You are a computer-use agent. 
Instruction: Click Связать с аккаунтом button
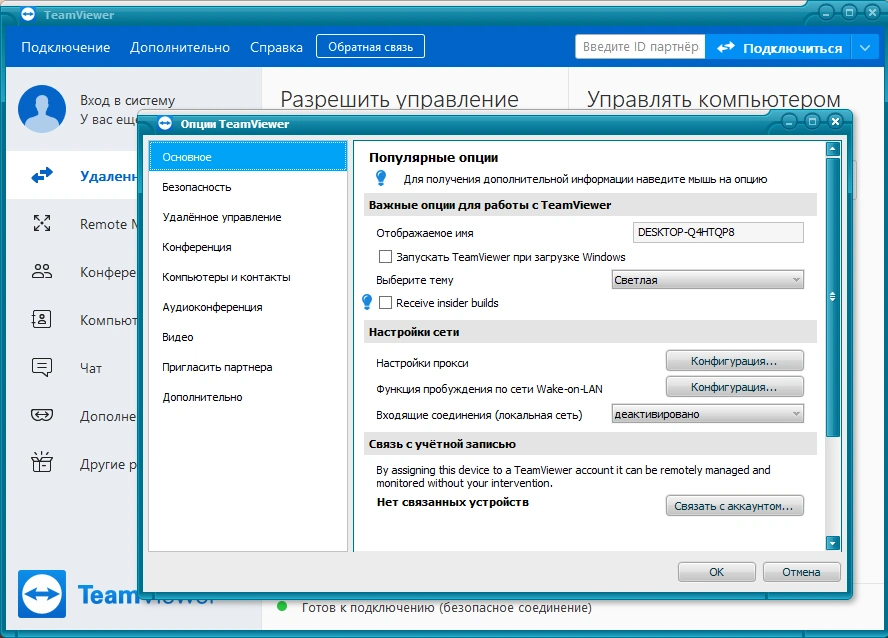click(735, 506)
